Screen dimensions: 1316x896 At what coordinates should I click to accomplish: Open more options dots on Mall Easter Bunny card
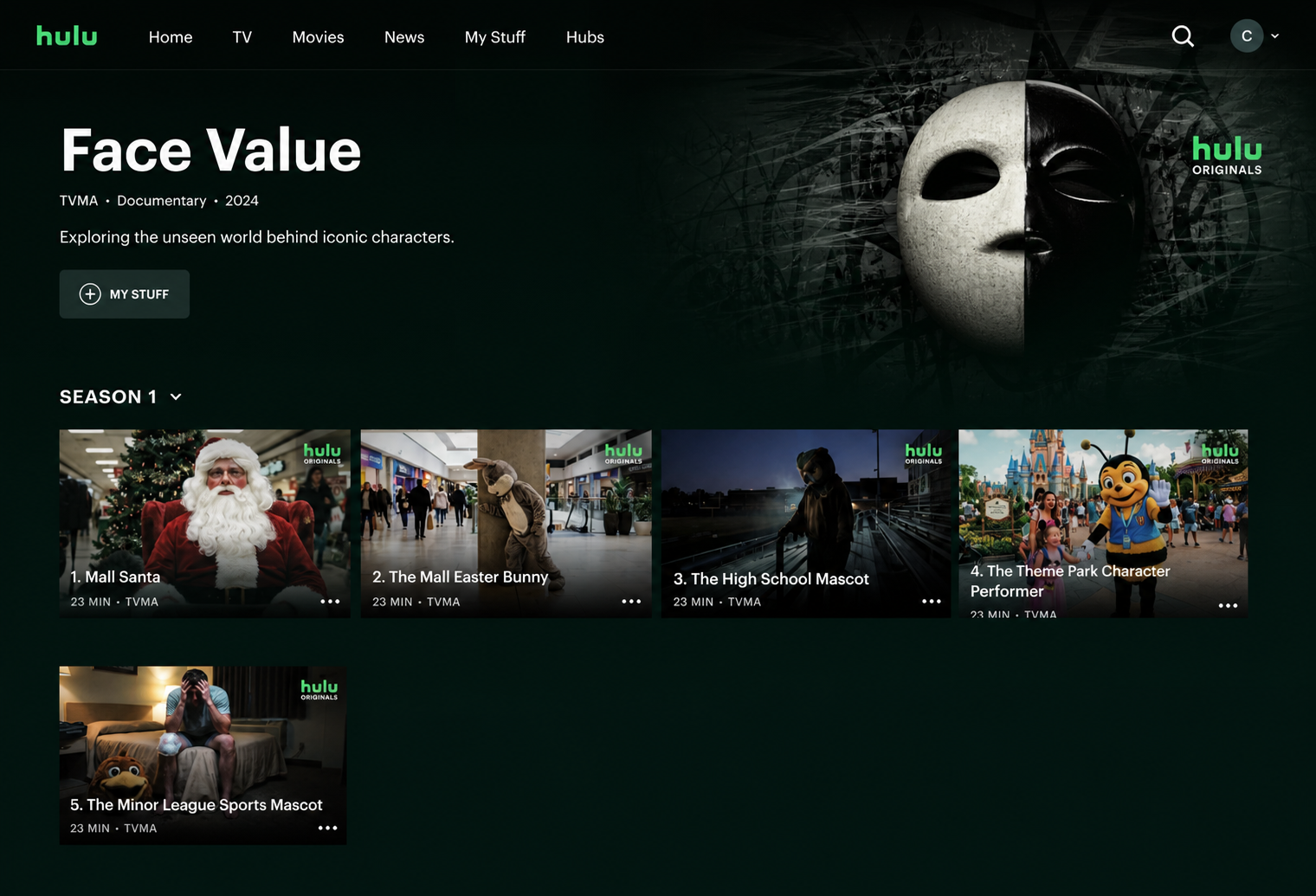point(631,602)
